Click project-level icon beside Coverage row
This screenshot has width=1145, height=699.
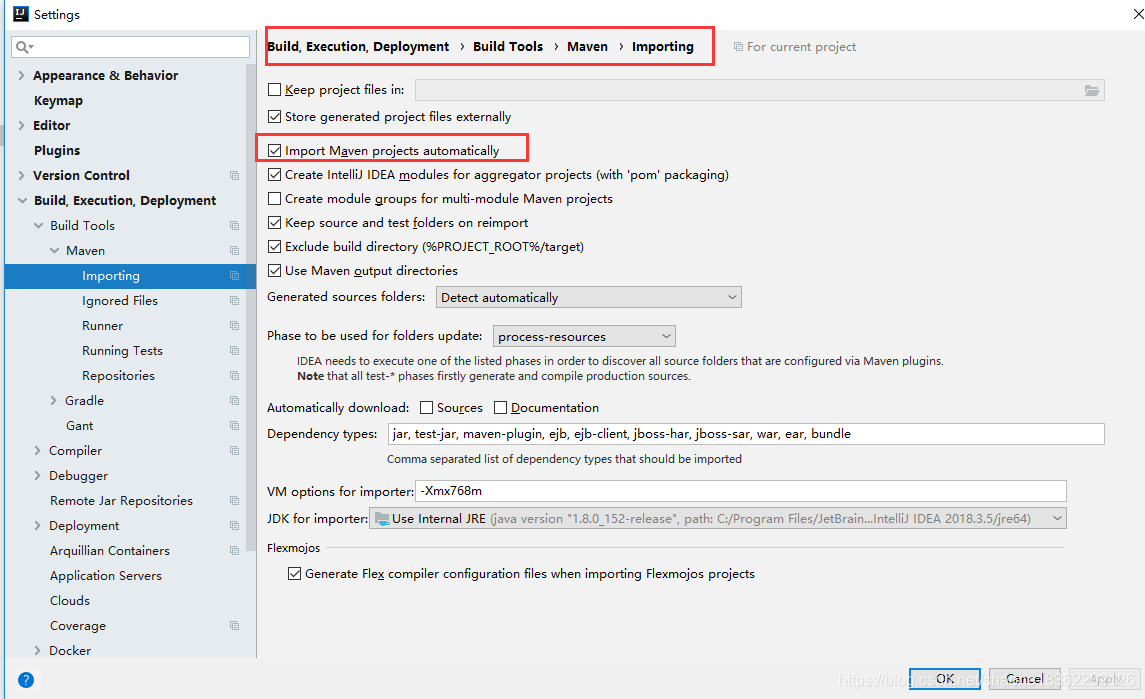[234, 625]
